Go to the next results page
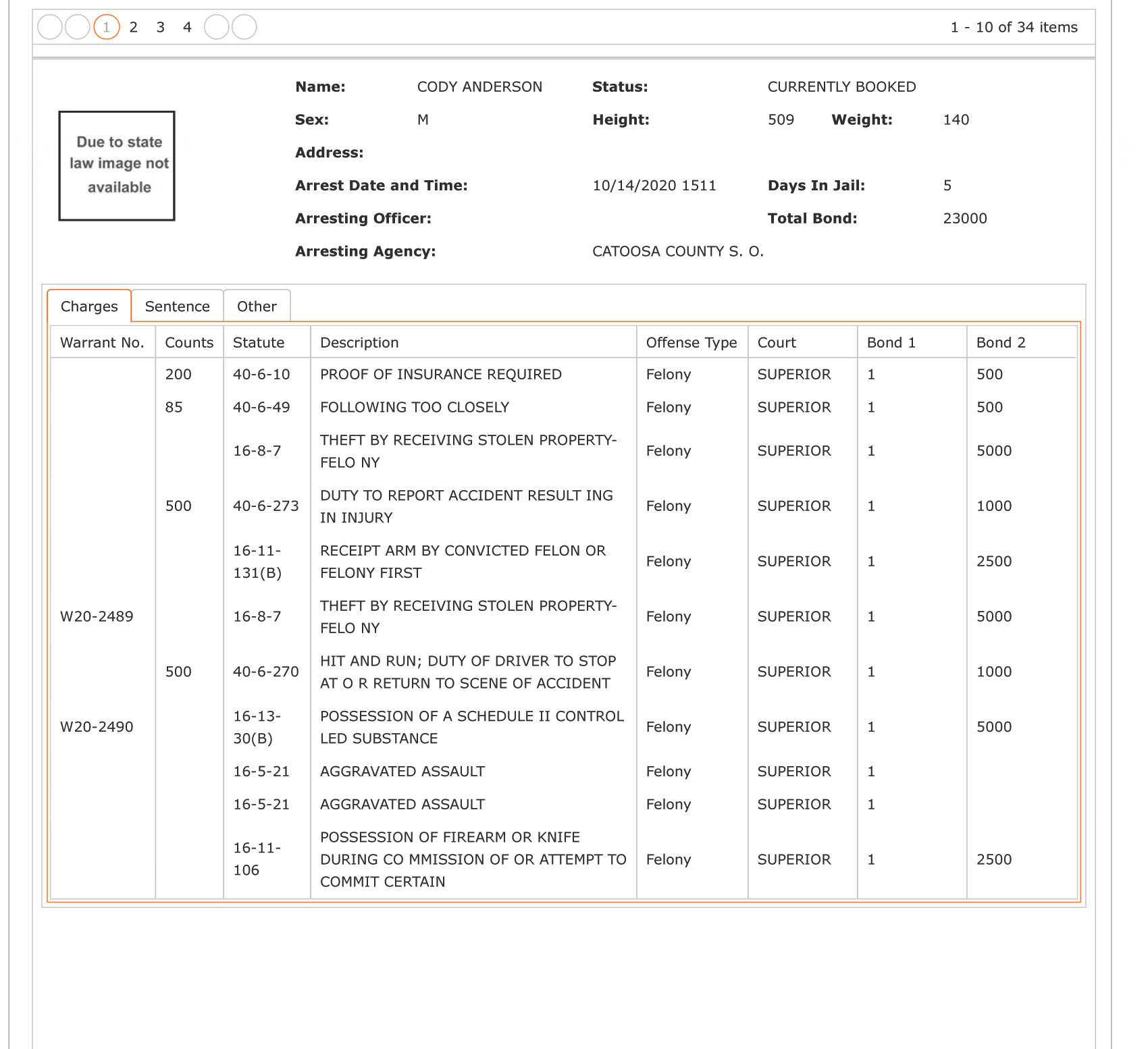Screen dimensions: 1148x1049 point(216,27)
